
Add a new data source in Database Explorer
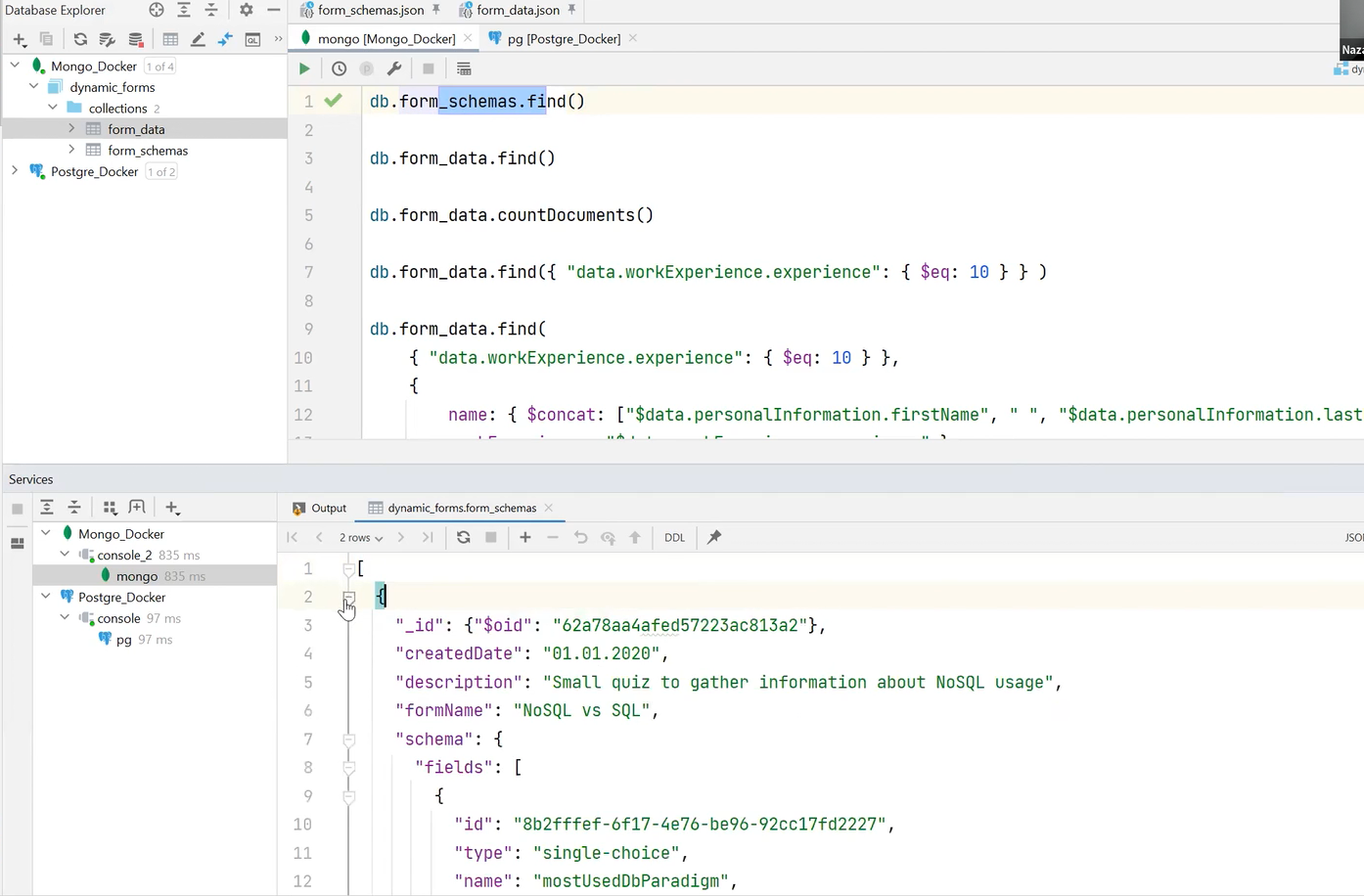[x=20, y=39]
